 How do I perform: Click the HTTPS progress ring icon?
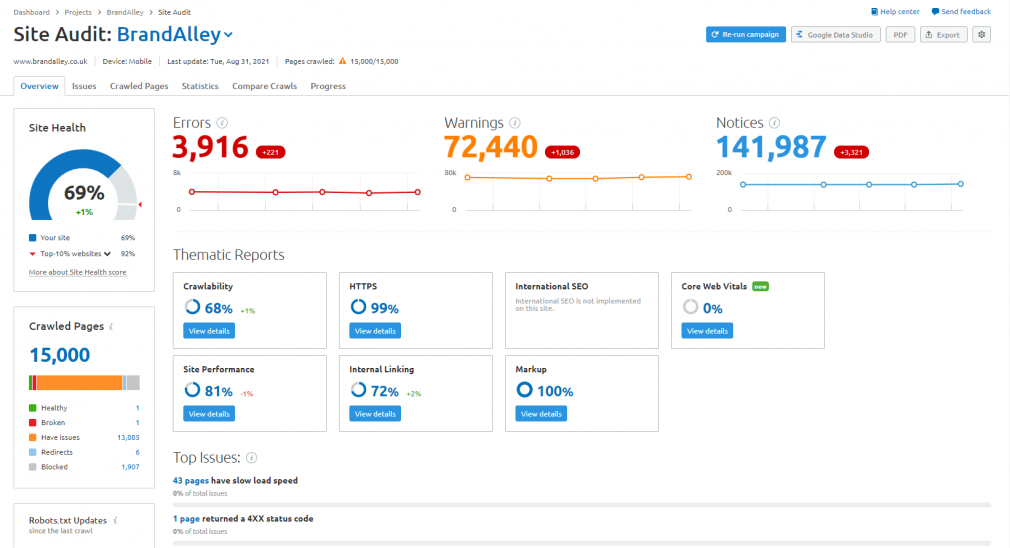tap(358, 307)
